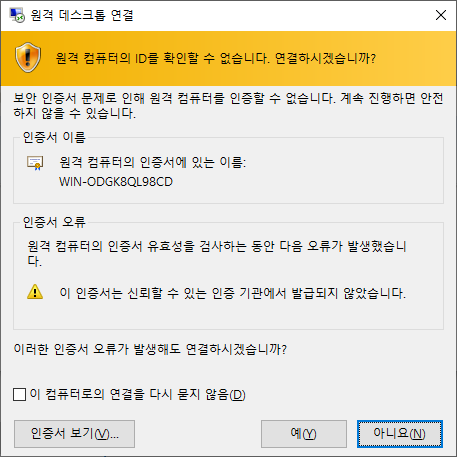The height and width of the screenshot is (457, 457).
Task: Click the certificate validity check message text
Action: pyautogui.click(x=217, y=253)
